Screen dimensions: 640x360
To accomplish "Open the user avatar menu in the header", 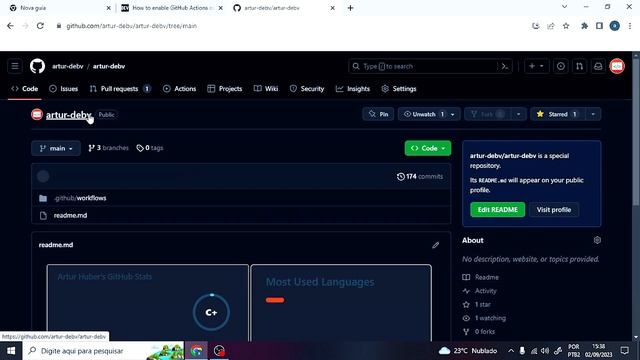I will [x=617, y=66].
